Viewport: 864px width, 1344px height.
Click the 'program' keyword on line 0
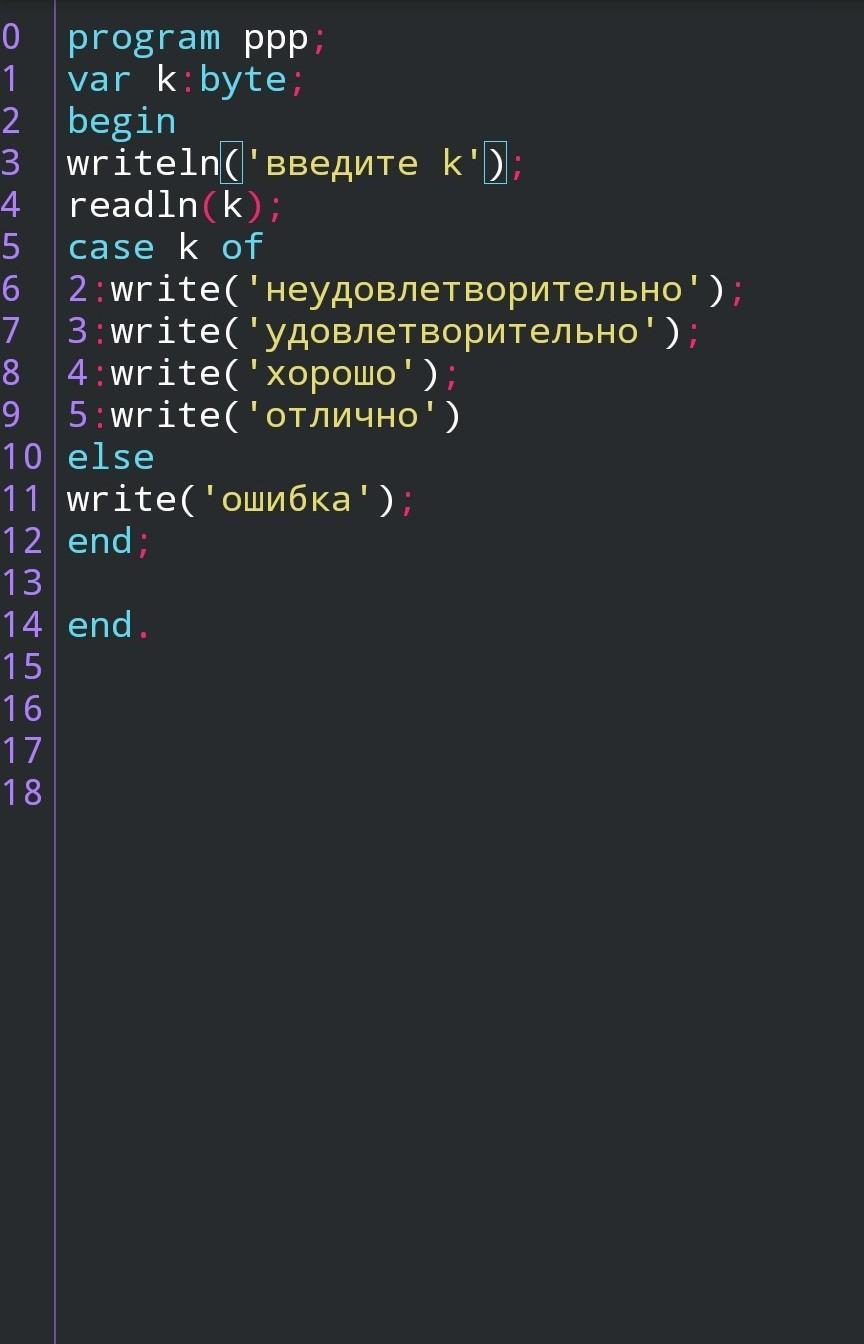click(143, 40)
